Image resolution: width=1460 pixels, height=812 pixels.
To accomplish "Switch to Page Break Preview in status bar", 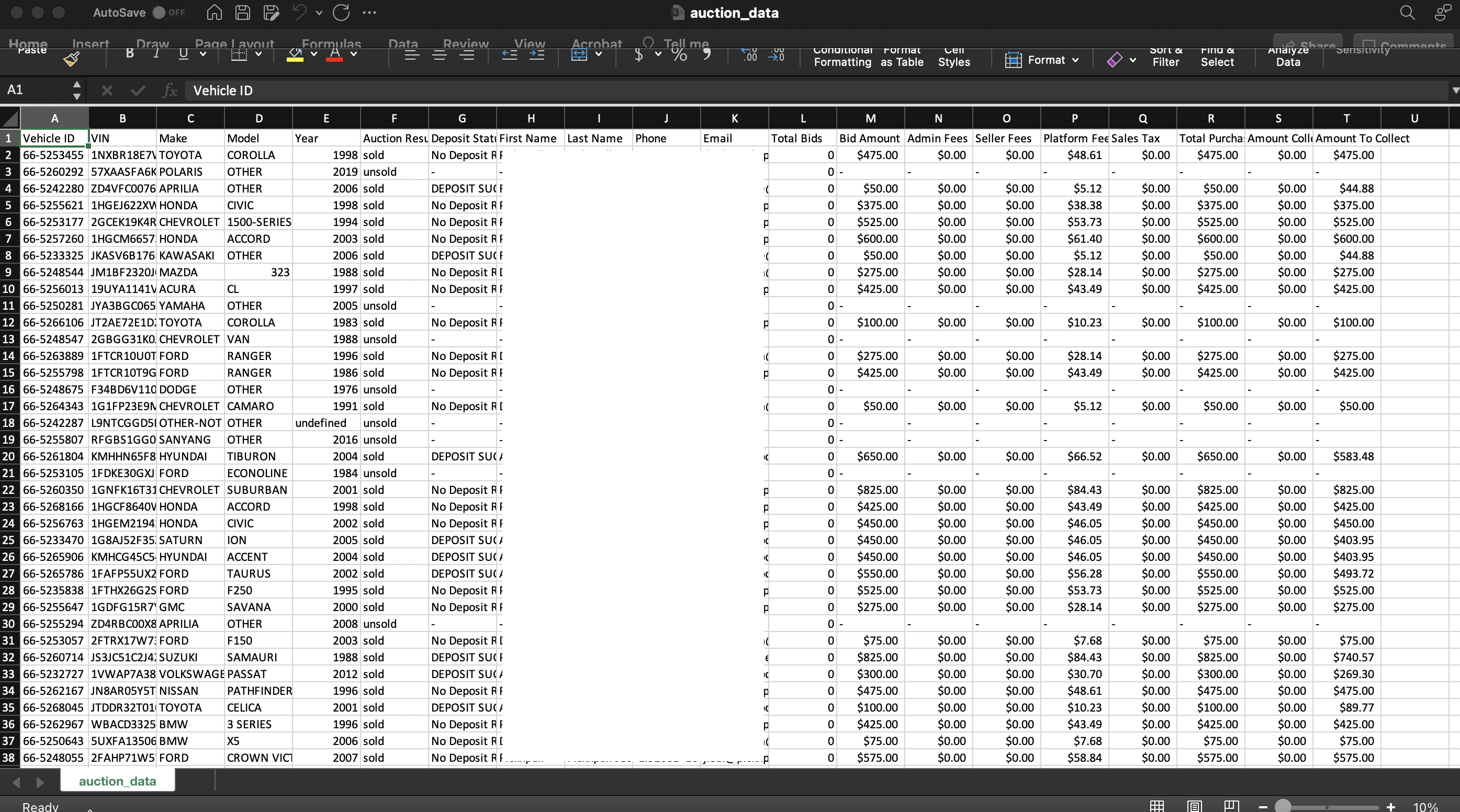I will point(1231,806).
